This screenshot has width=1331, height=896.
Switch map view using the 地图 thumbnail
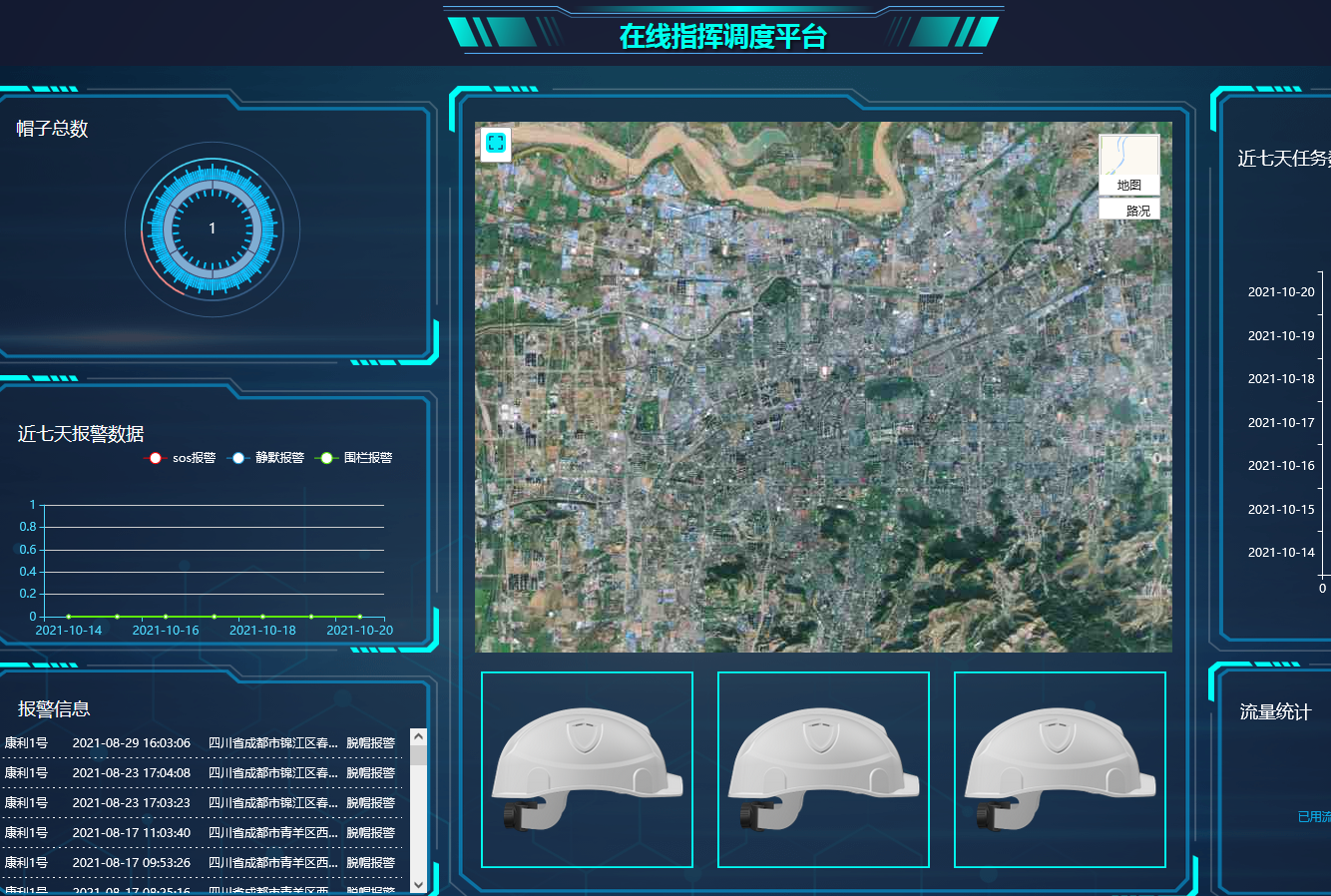pos(1128,165)
